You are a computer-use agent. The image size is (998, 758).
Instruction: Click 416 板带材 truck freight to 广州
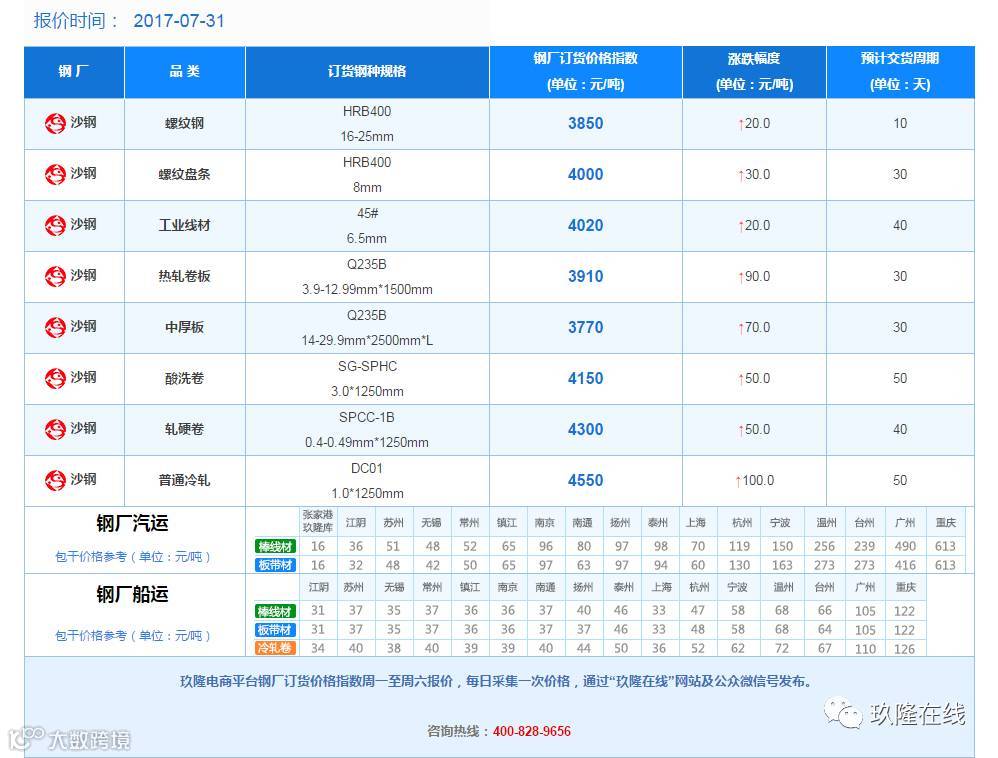(x=905, y=565)
